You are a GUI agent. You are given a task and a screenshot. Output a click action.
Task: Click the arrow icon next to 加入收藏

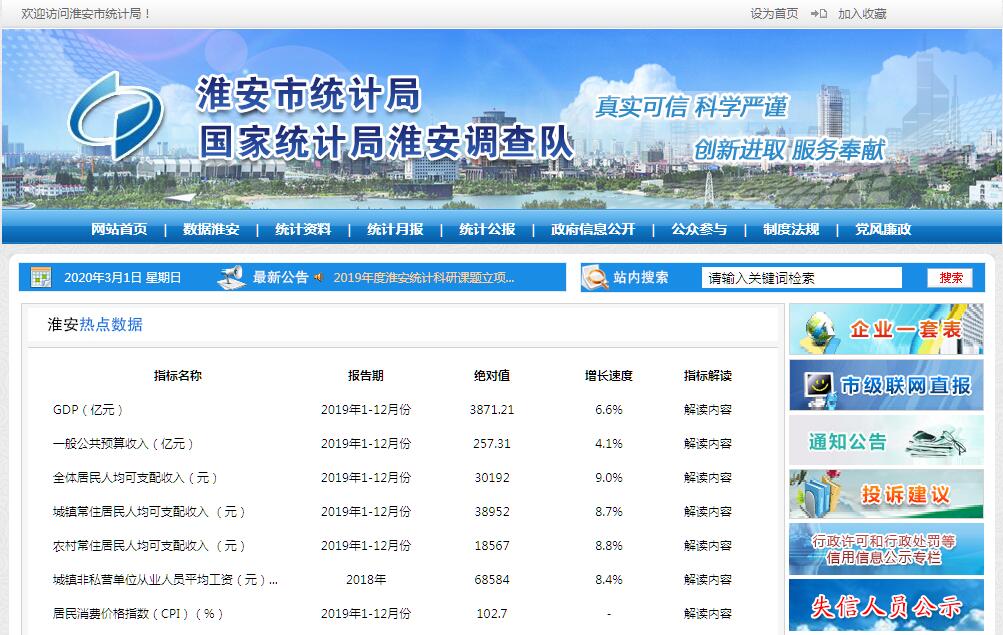coord(819,14)
